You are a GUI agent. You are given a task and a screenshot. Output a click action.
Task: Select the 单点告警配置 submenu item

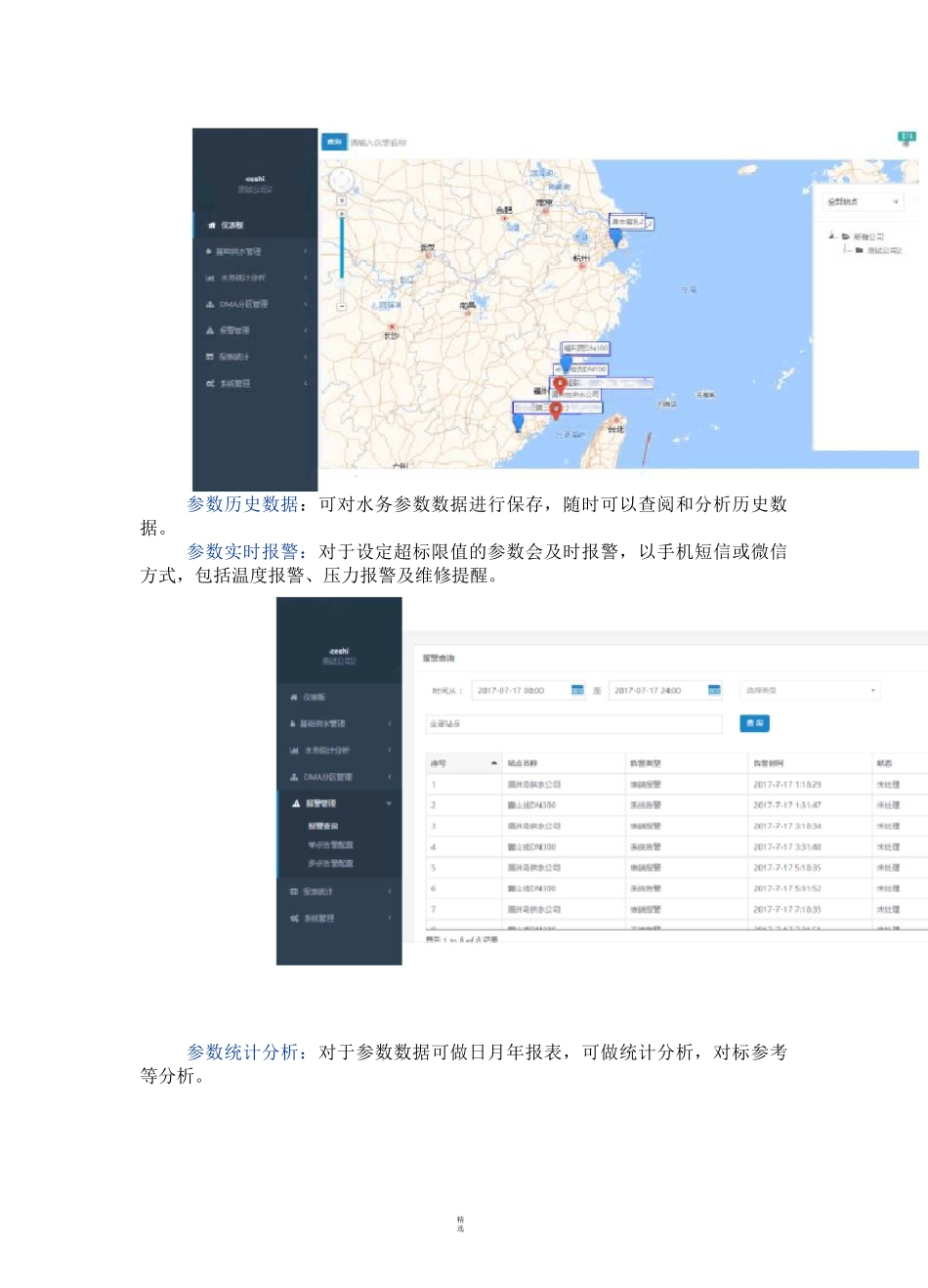point(331,845)
